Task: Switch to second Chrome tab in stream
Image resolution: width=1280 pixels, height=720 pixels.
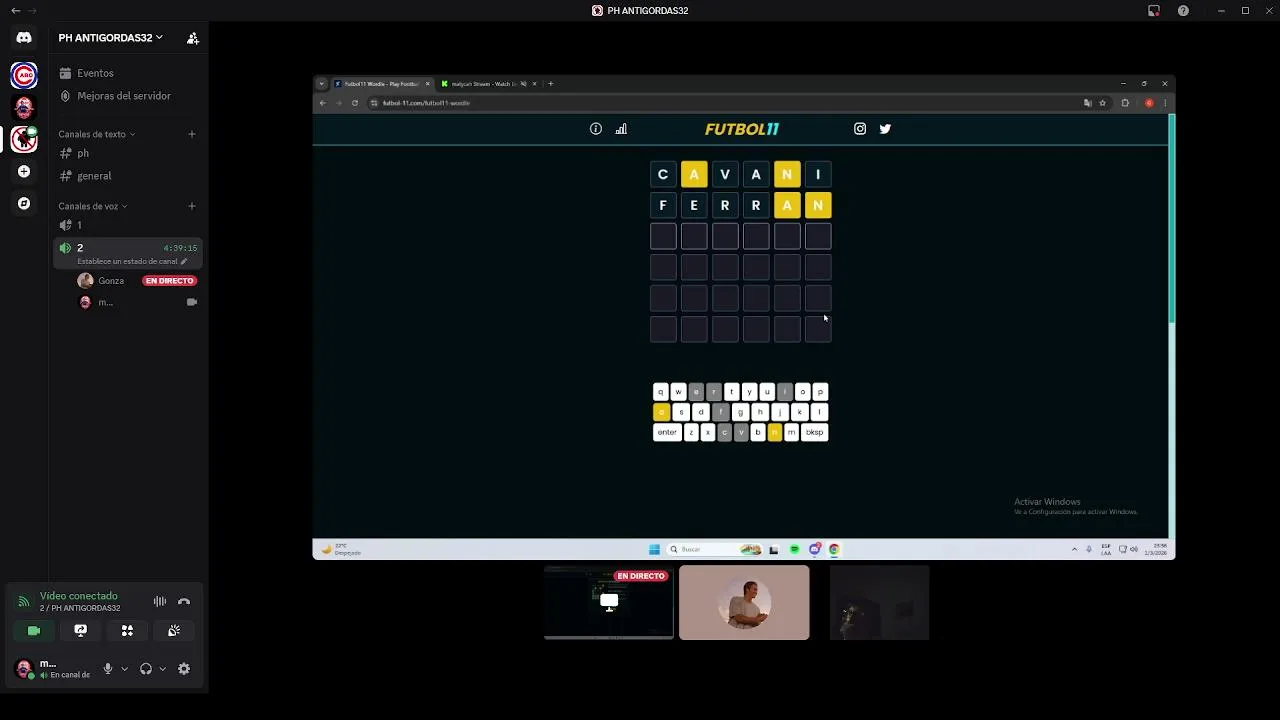Action: (489, 84)
